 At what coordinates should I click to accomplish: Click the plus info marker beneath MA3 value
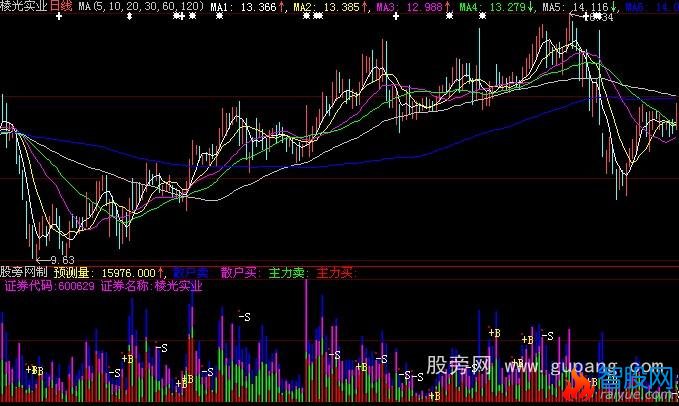396,16
